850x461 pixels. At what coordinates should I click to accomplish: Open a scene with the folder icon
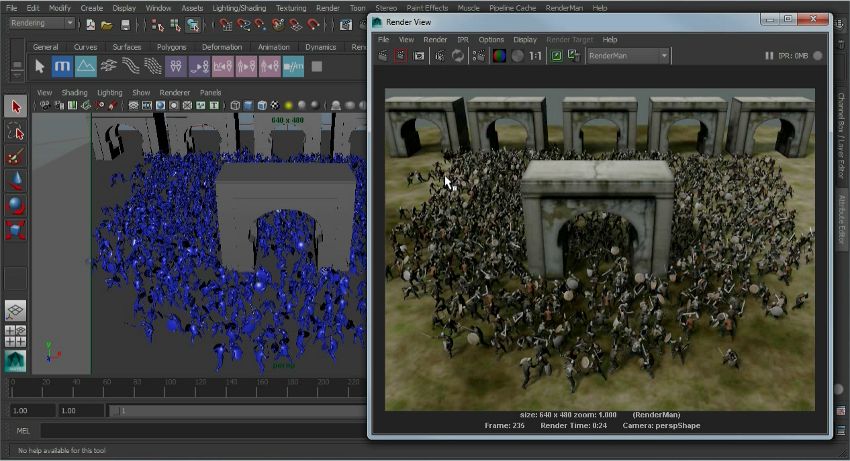pyautogui.click(x=107, y=25)
